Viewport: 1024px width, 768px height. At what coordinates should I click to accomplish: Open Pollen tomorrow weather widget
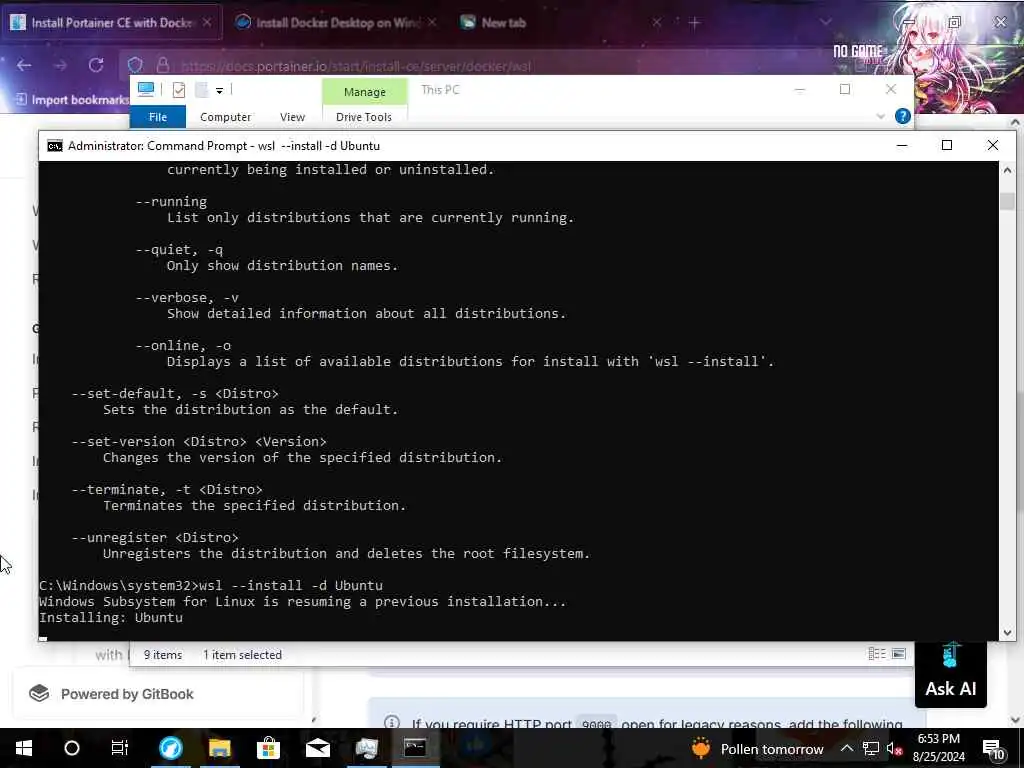pos(758,748)
